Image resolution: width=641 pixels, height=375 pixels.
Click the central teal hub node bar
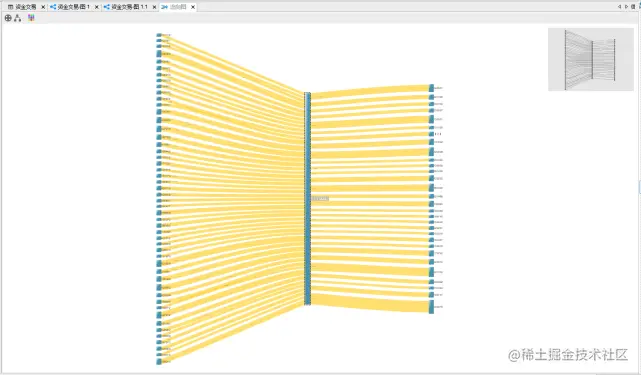click(x=307, y=199)
